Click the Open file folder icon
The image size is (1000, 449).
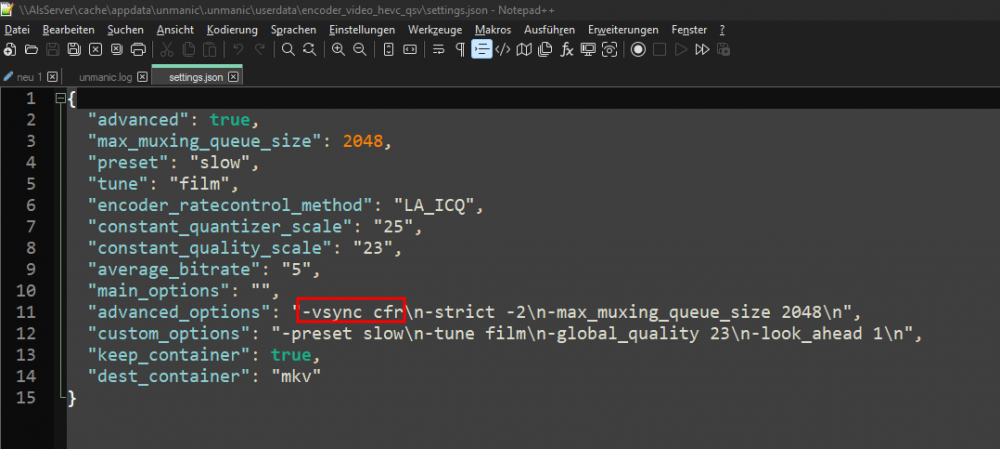tap(31, 49)
